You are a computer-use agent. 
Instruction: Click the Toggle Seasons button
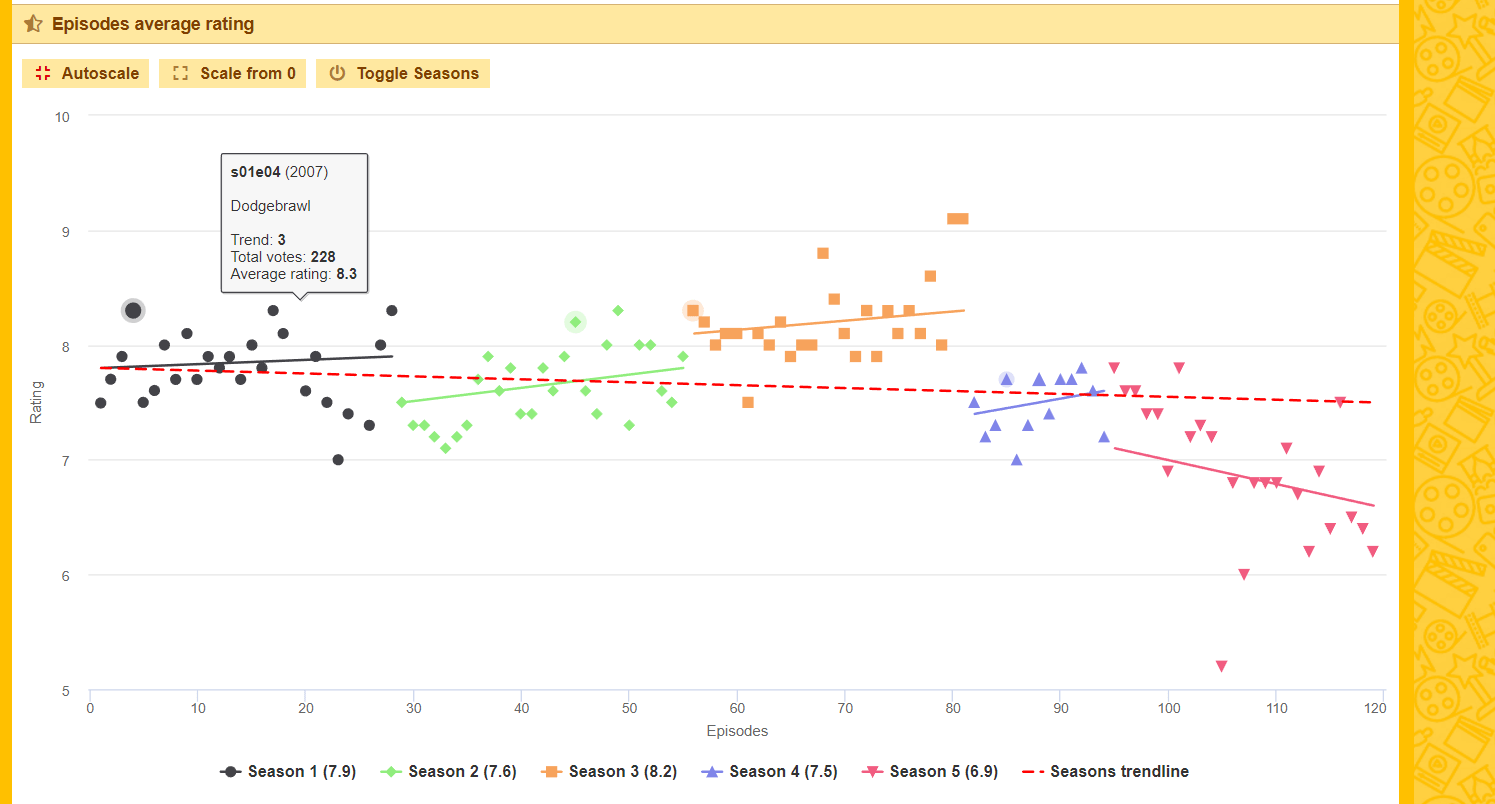click(x=402, y=73)
